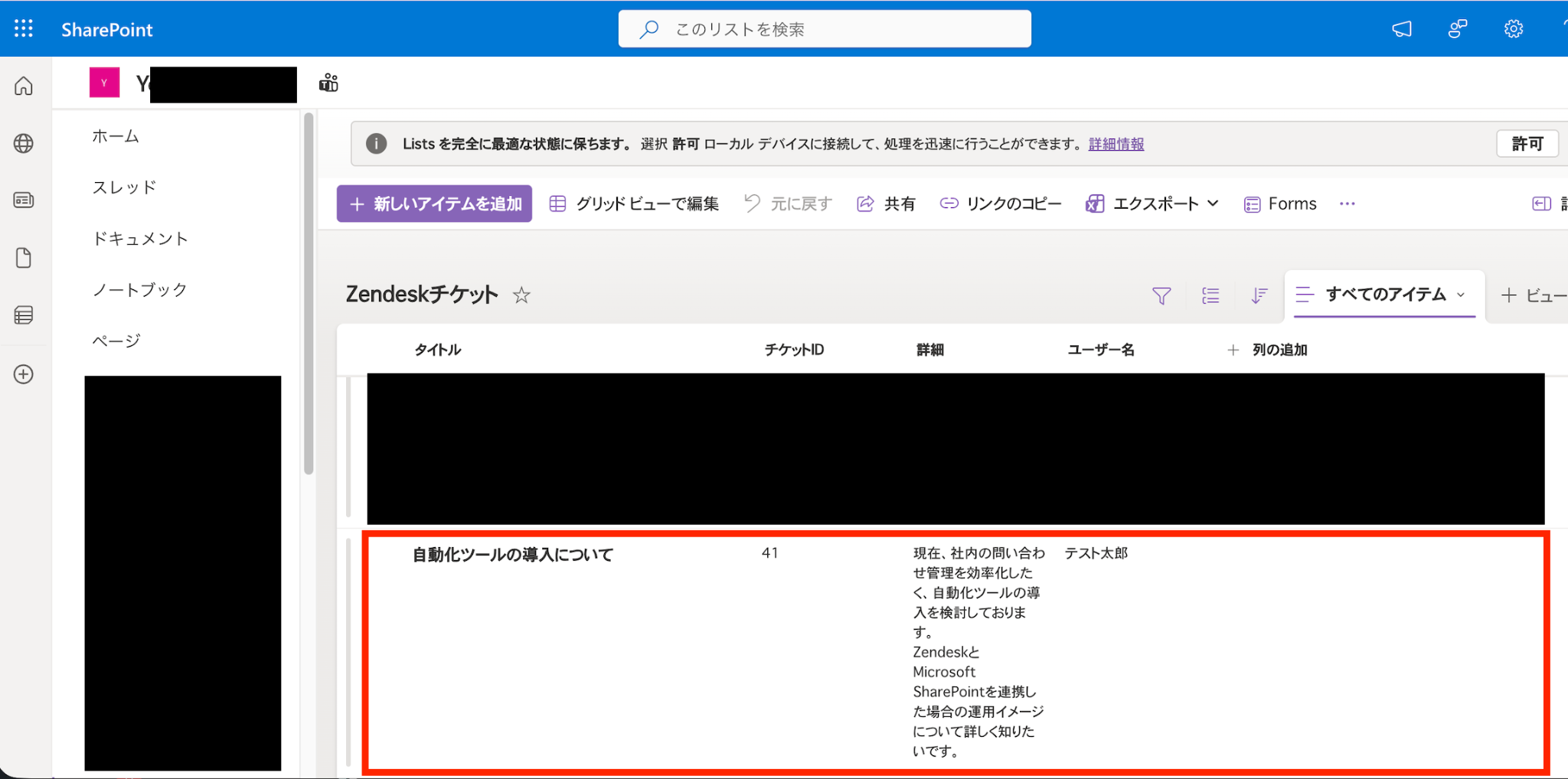Open the filter pane funnel icon
This screenshot has height=779, width=1568.
pyautogui.click(x=1161, y=295)
